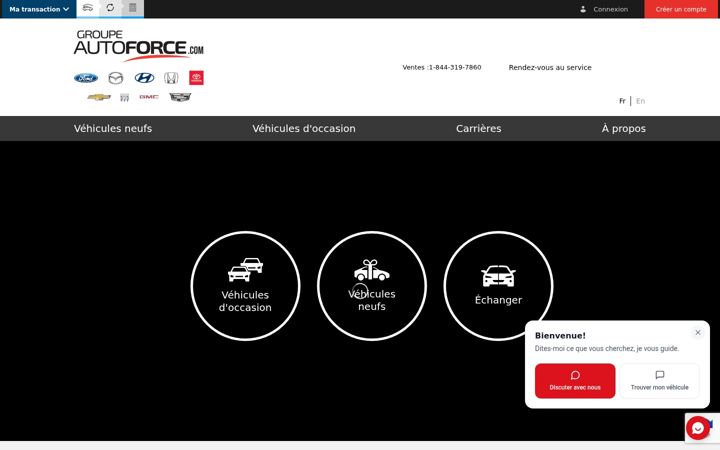720x450 pixels.
Task: Expand the Ma transaction dropdown
Action: [39, 9]
